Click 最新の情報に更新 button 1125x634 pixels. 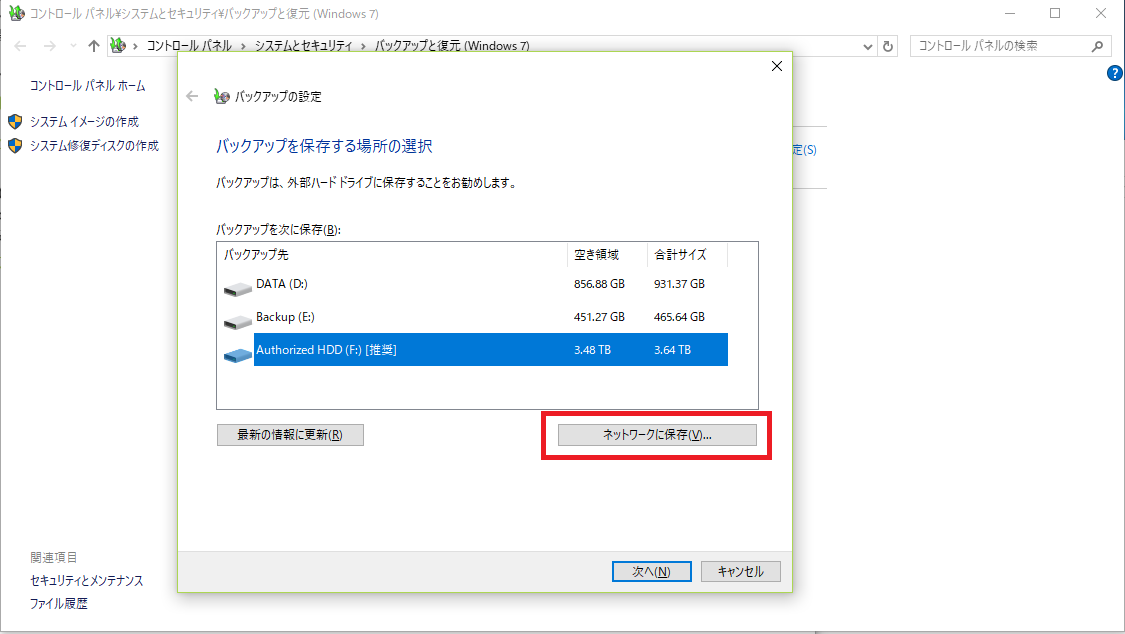click(290, 435)
